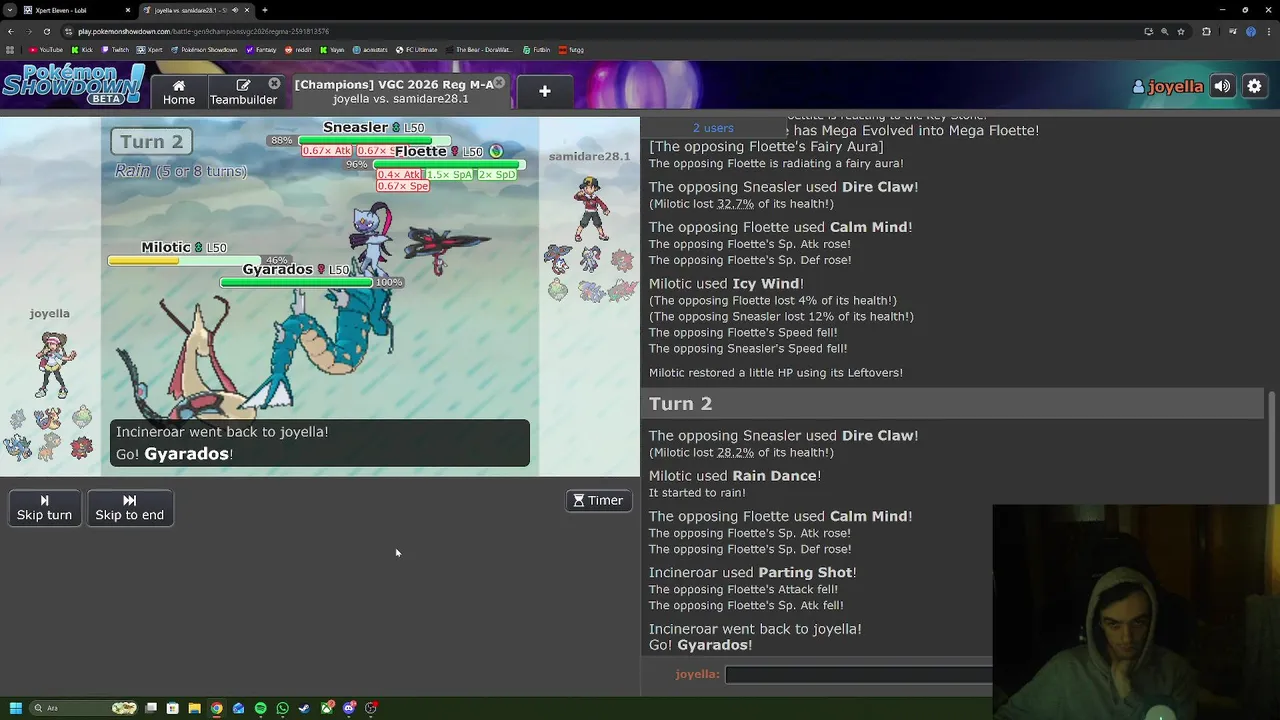The height and width of the screenshot is (720, 1280).
Task: Click the browser address bar URL
Action: 203,31
